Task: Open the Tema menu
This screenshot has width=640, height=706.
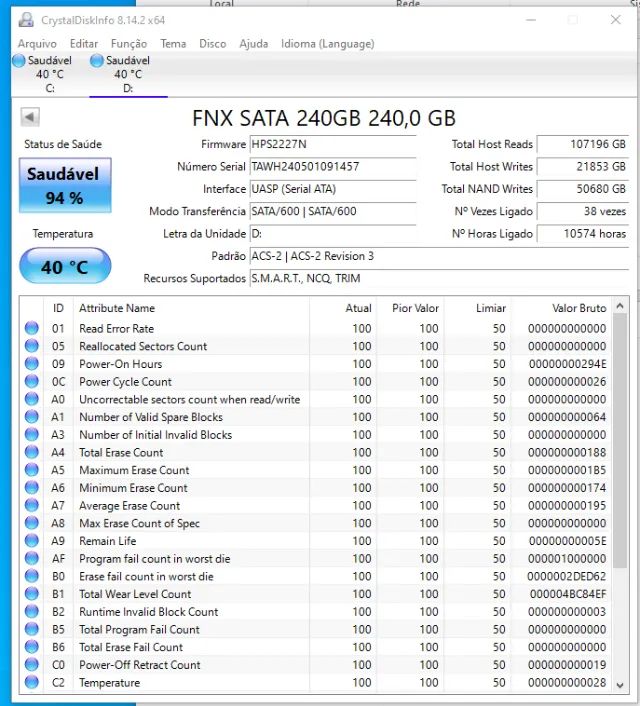Action: 173,44
